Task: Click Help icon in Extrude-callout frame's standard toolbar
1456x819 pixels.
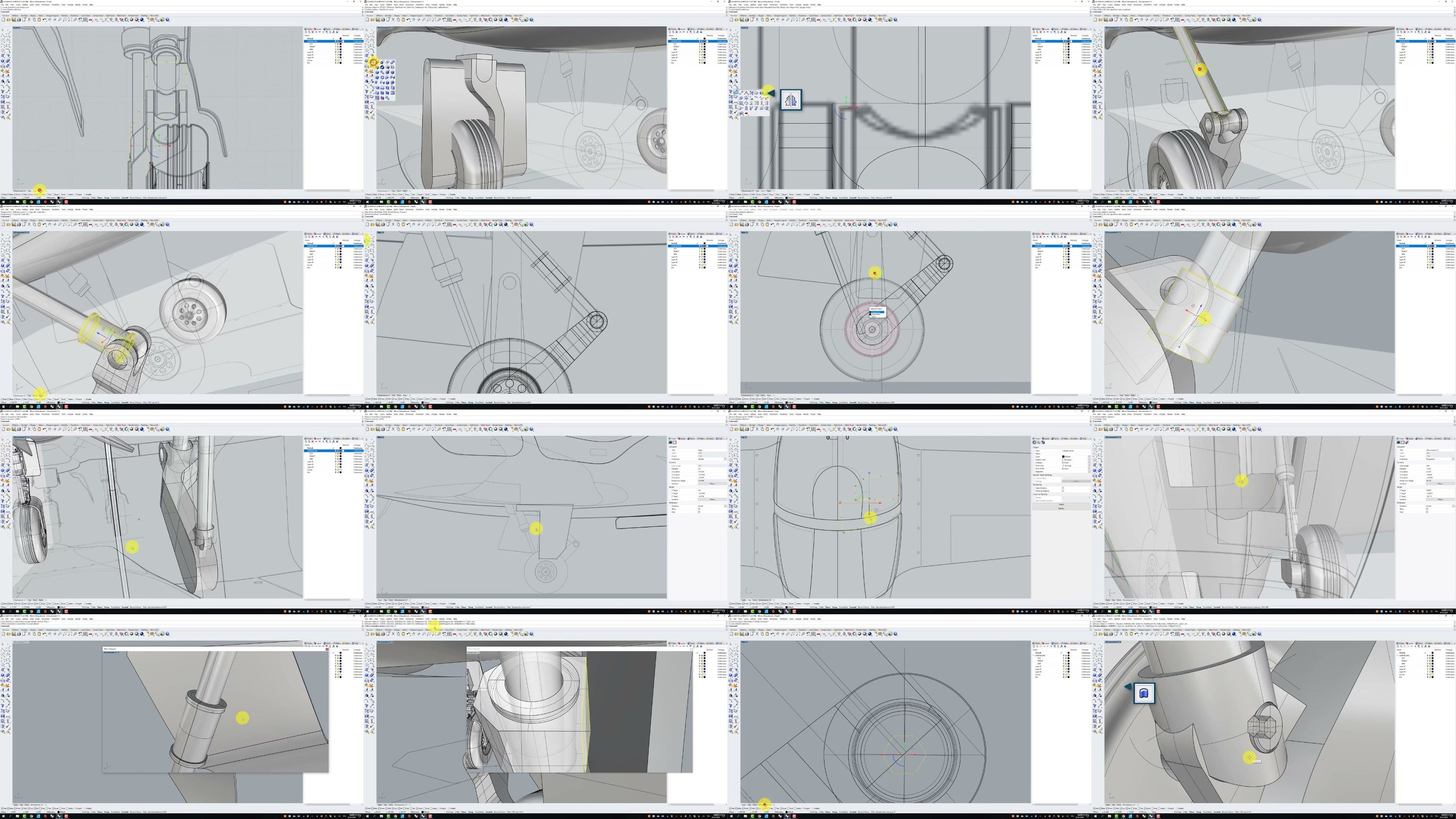Action: tap(1259, 634)
